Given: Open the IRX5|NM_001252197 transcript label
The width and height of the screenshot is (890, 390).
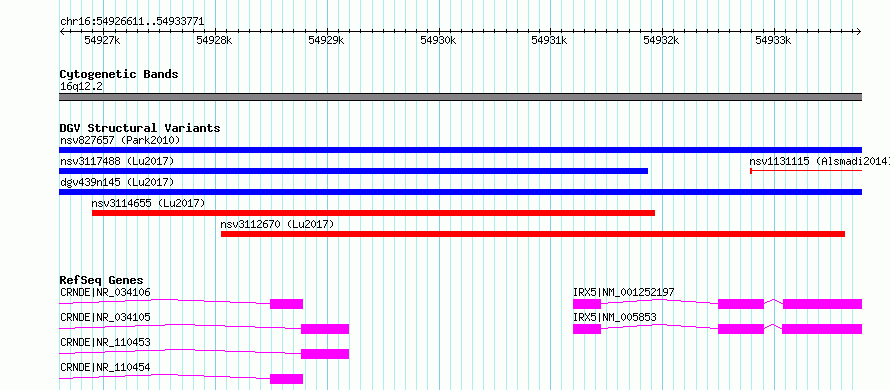Looking at the screenshot, I should [x=624, y=292].
